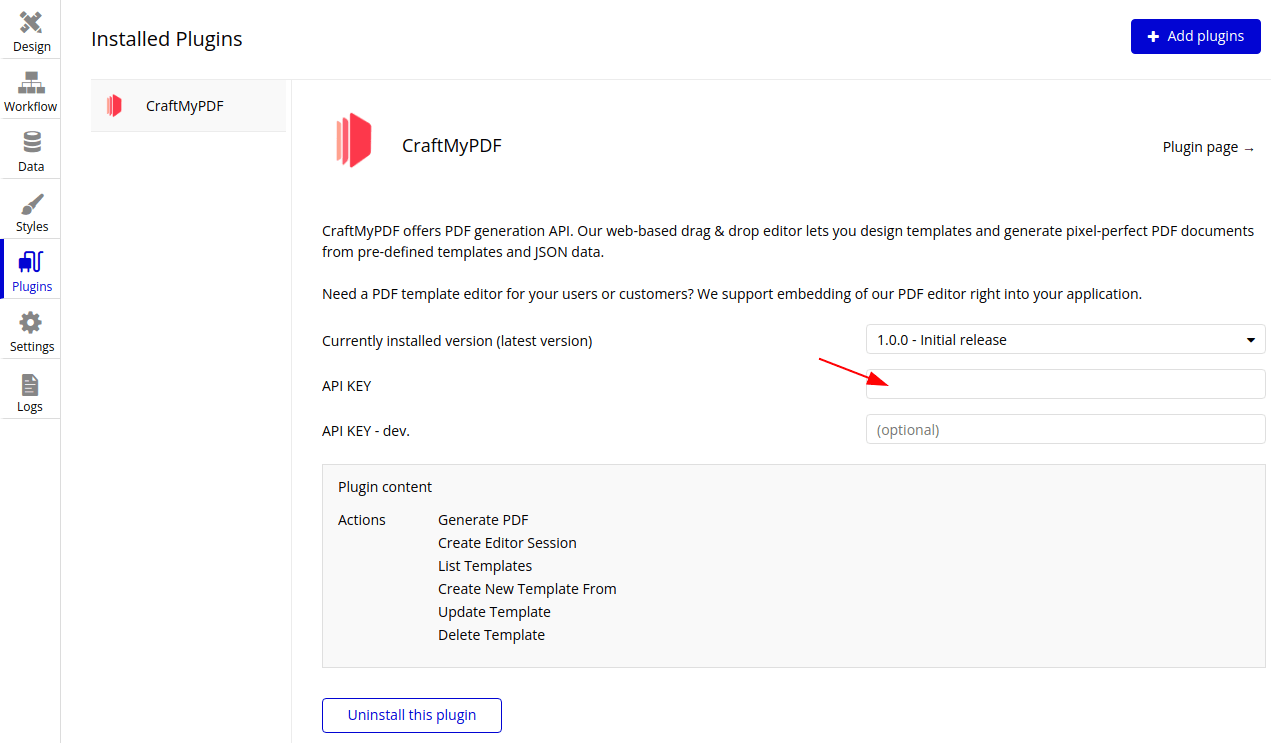The image size is (1271, 743).
Task: Click the Create Editor Session action
Action: (x=507, y=543)
